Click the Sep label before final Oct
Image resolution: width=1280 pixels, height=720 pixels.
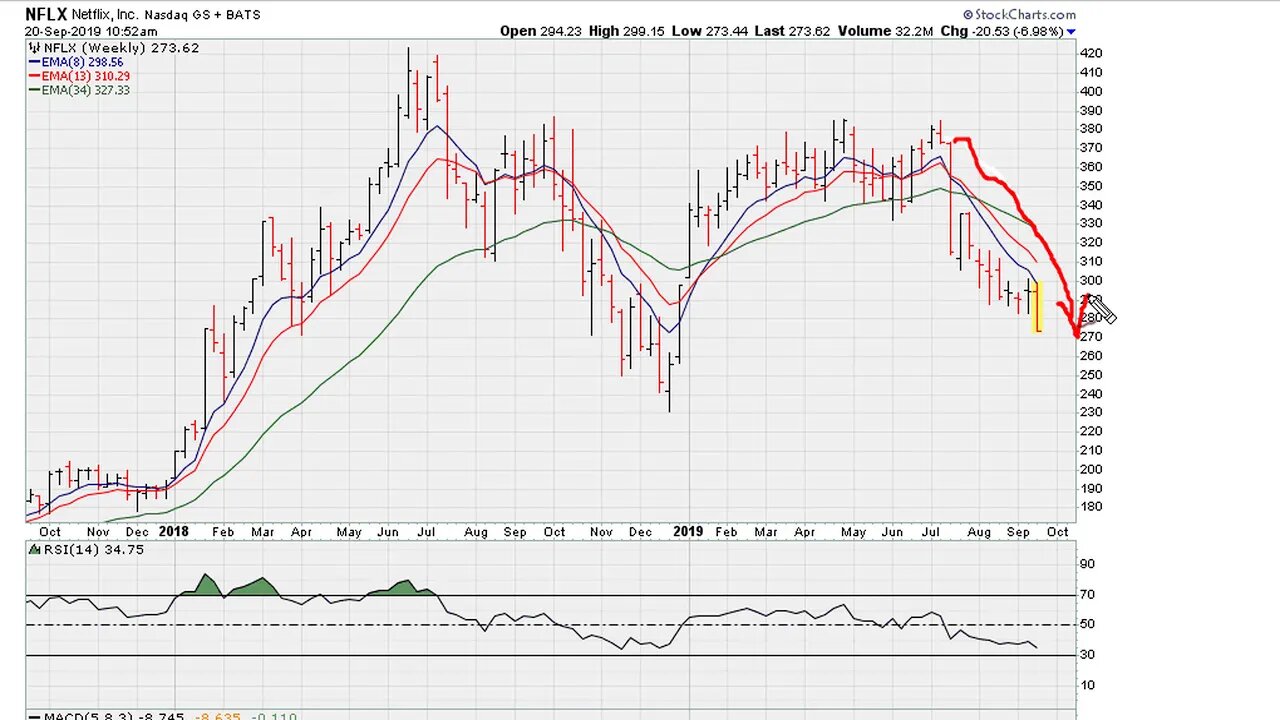pos(1018,532)
